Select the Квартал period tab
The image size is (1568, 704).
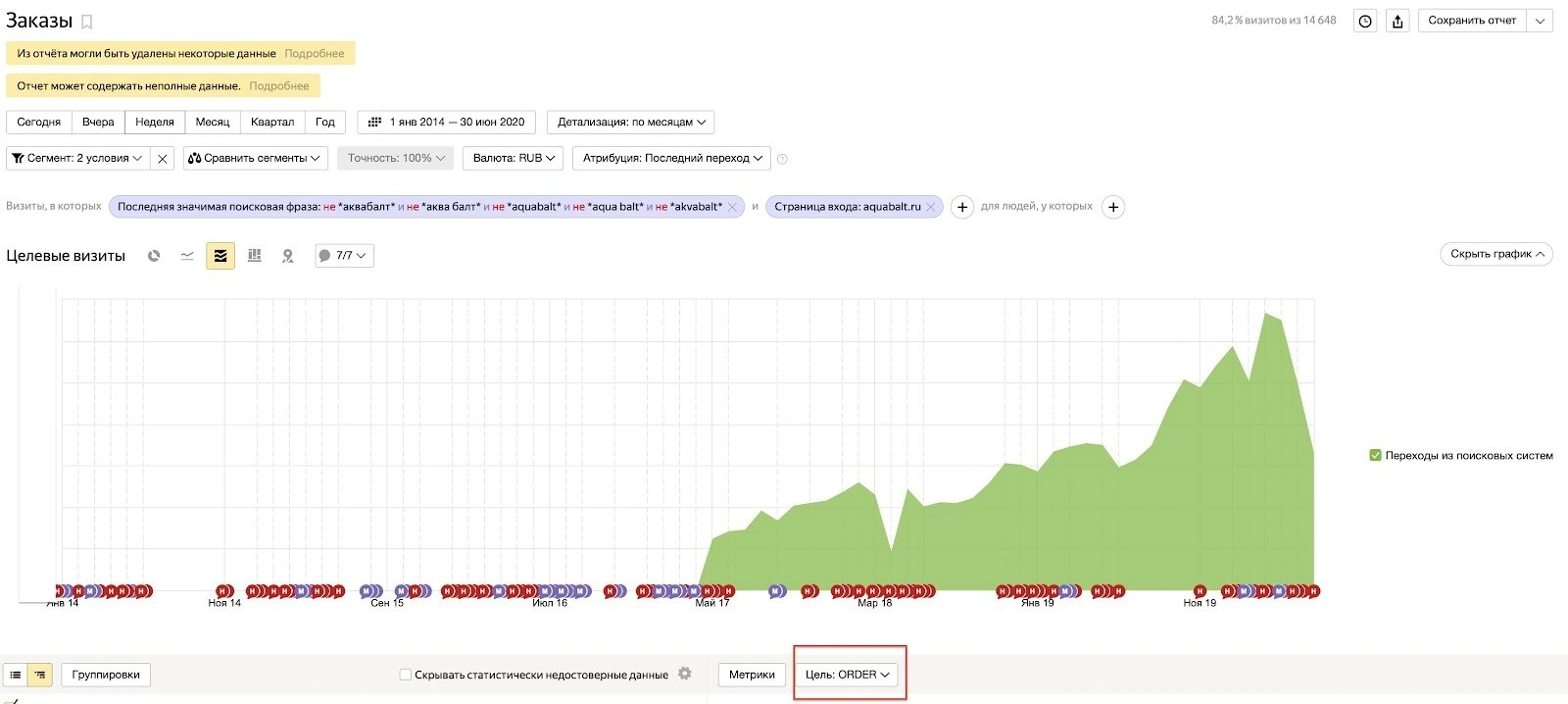272,123
